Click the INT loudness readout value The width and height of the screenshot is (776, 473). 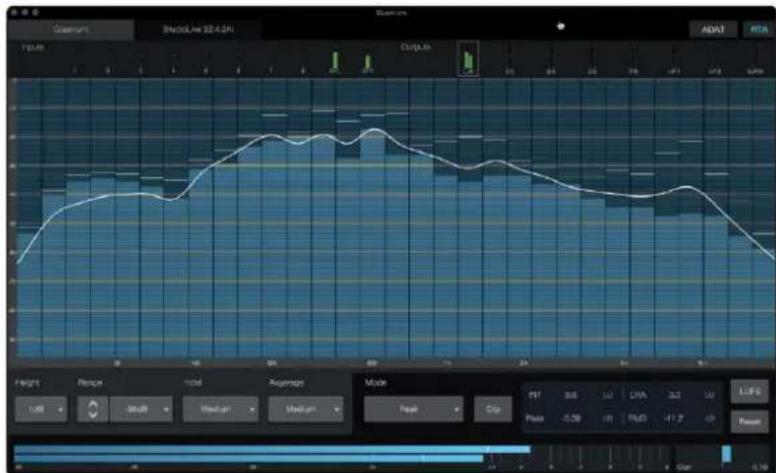[571, 395]
